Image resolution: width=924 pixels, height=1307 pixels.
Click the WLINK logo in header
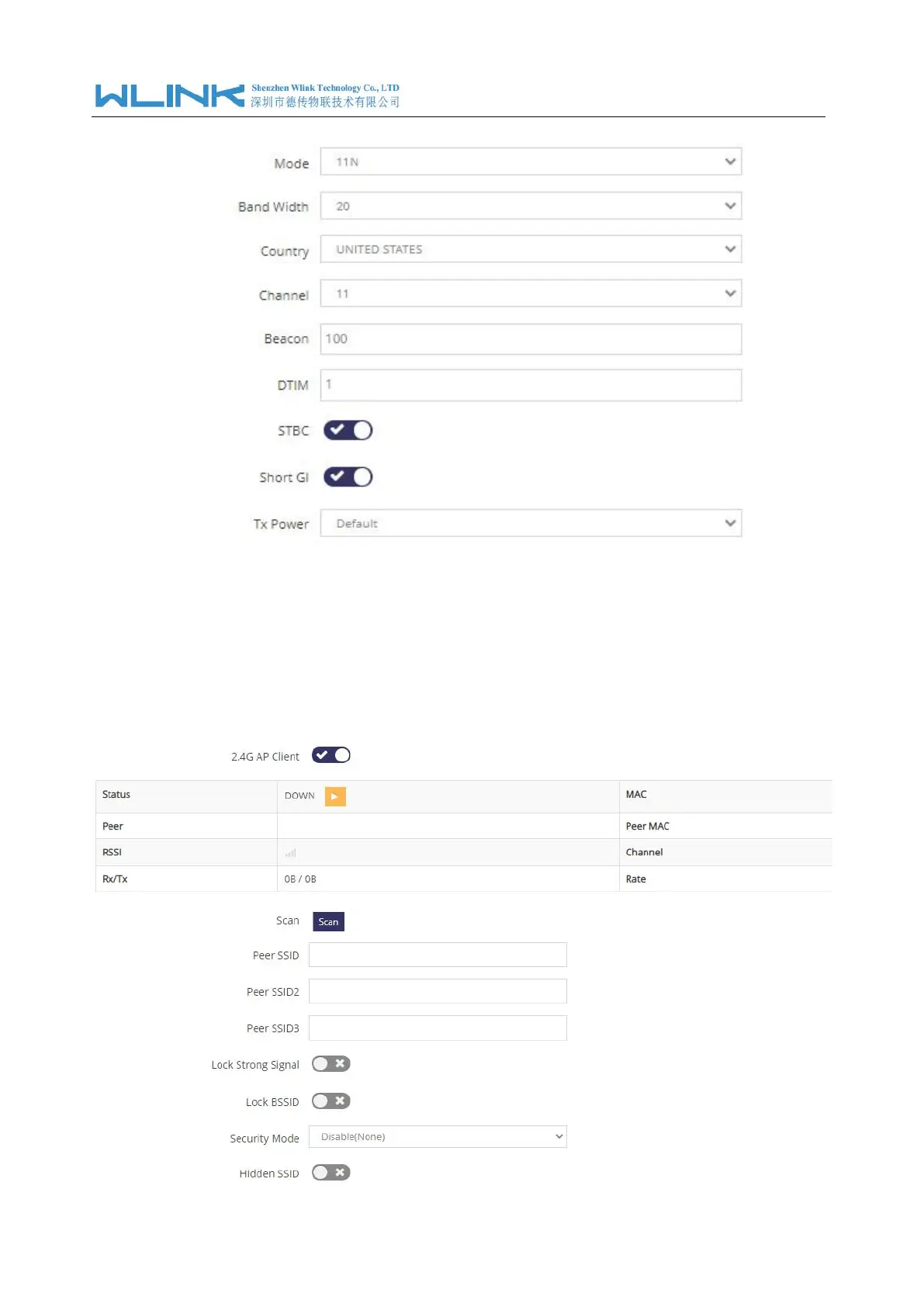click(x=170, y=95)
